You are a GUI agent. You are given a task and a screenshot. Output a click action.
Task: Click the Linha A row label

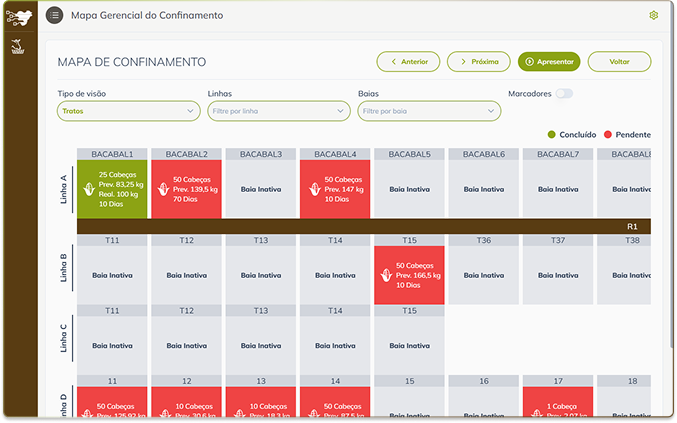click(63, 189)
